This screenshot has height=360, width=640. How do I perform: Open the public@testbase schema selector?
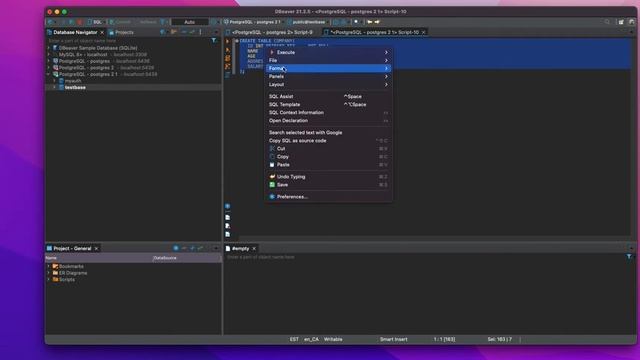(x=307, y=22)
